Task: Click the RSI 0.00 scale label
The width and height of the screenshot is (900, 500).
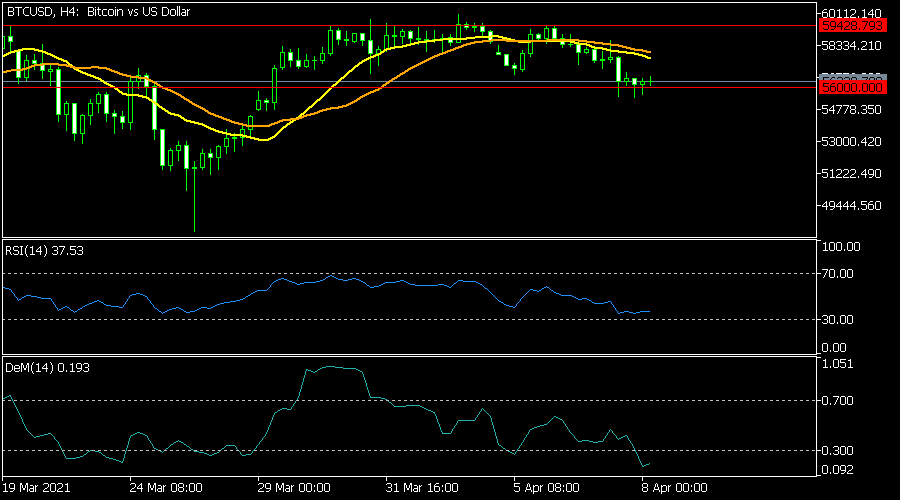Action: click(834, 348)
